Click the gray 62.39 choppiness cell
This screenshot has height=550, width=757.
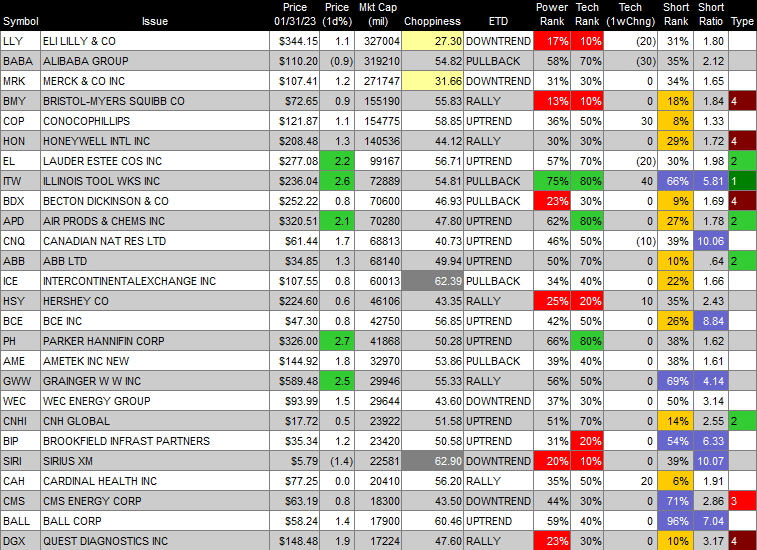433,281
